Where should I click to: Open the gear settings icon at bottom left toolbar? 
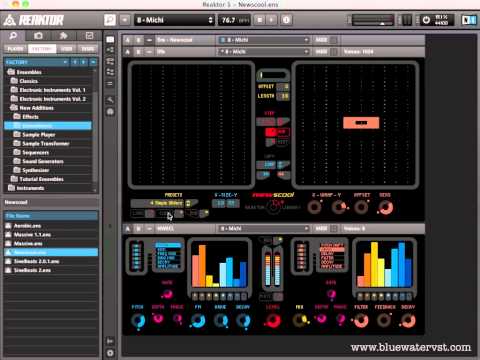(x=110, y=353)
